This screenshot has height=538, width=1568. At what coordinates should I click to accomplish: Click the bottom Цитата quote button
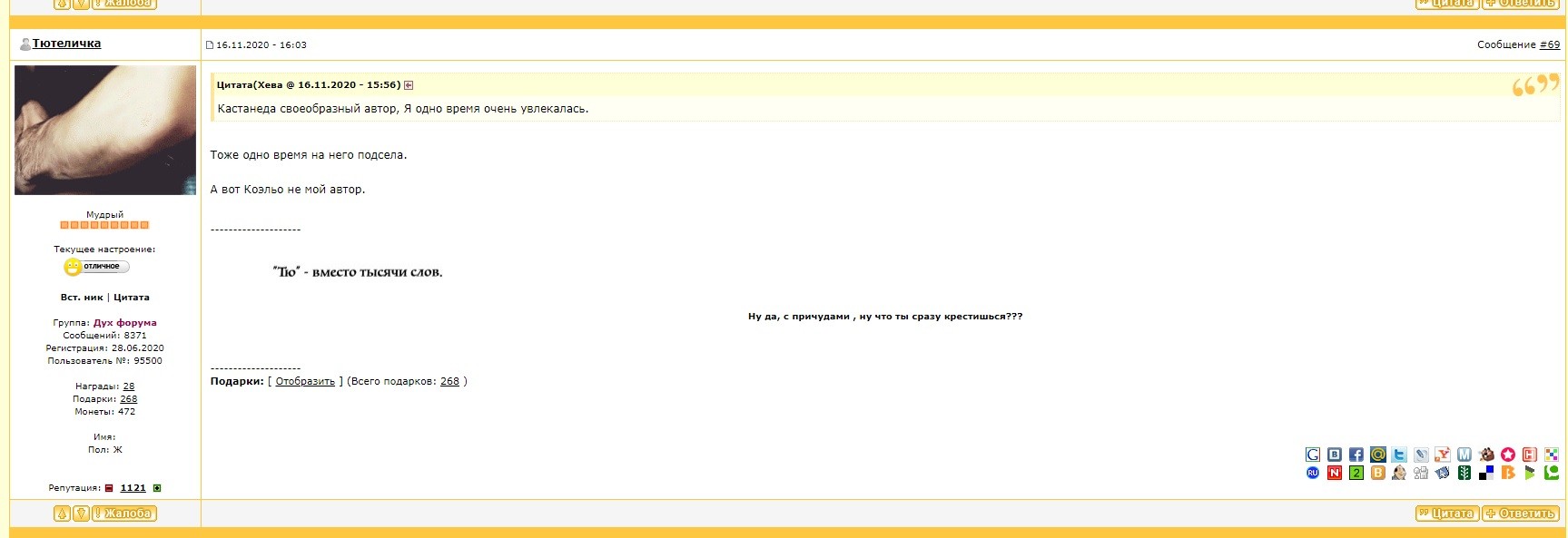[x=1447, y=514]
